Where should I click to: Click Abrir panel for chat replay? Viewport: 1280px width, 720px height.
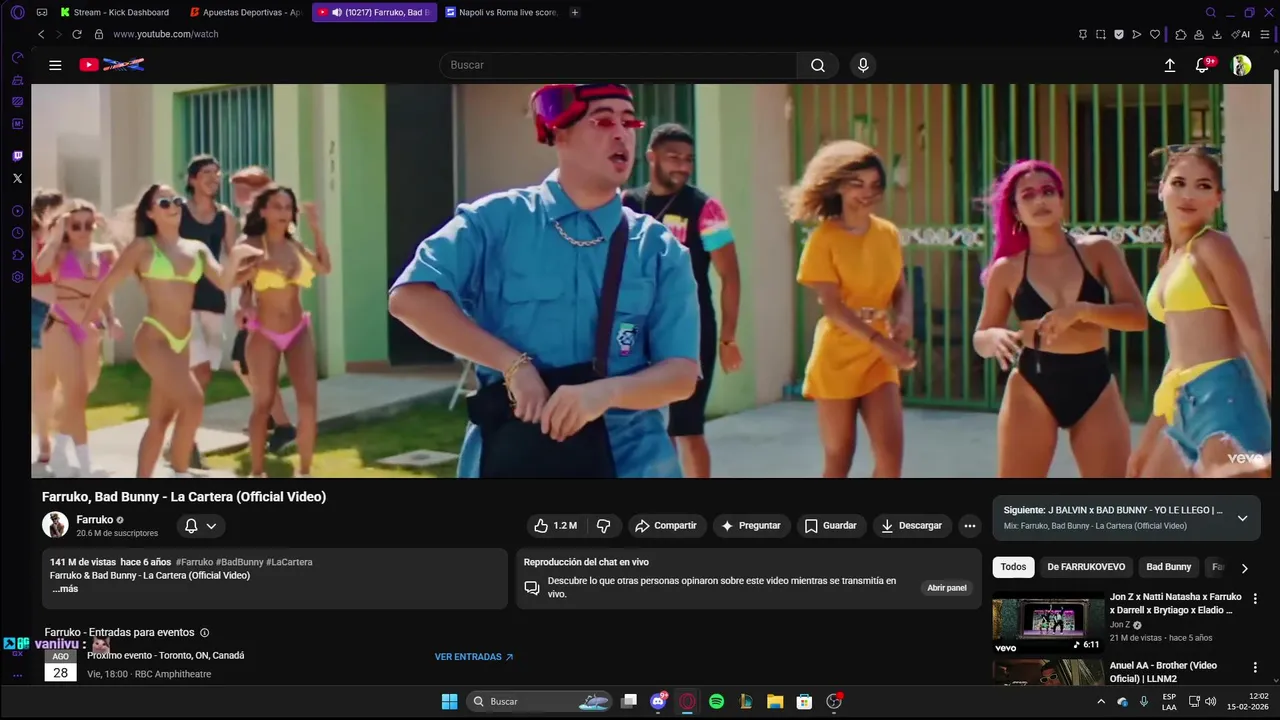(x=947, y=588)
